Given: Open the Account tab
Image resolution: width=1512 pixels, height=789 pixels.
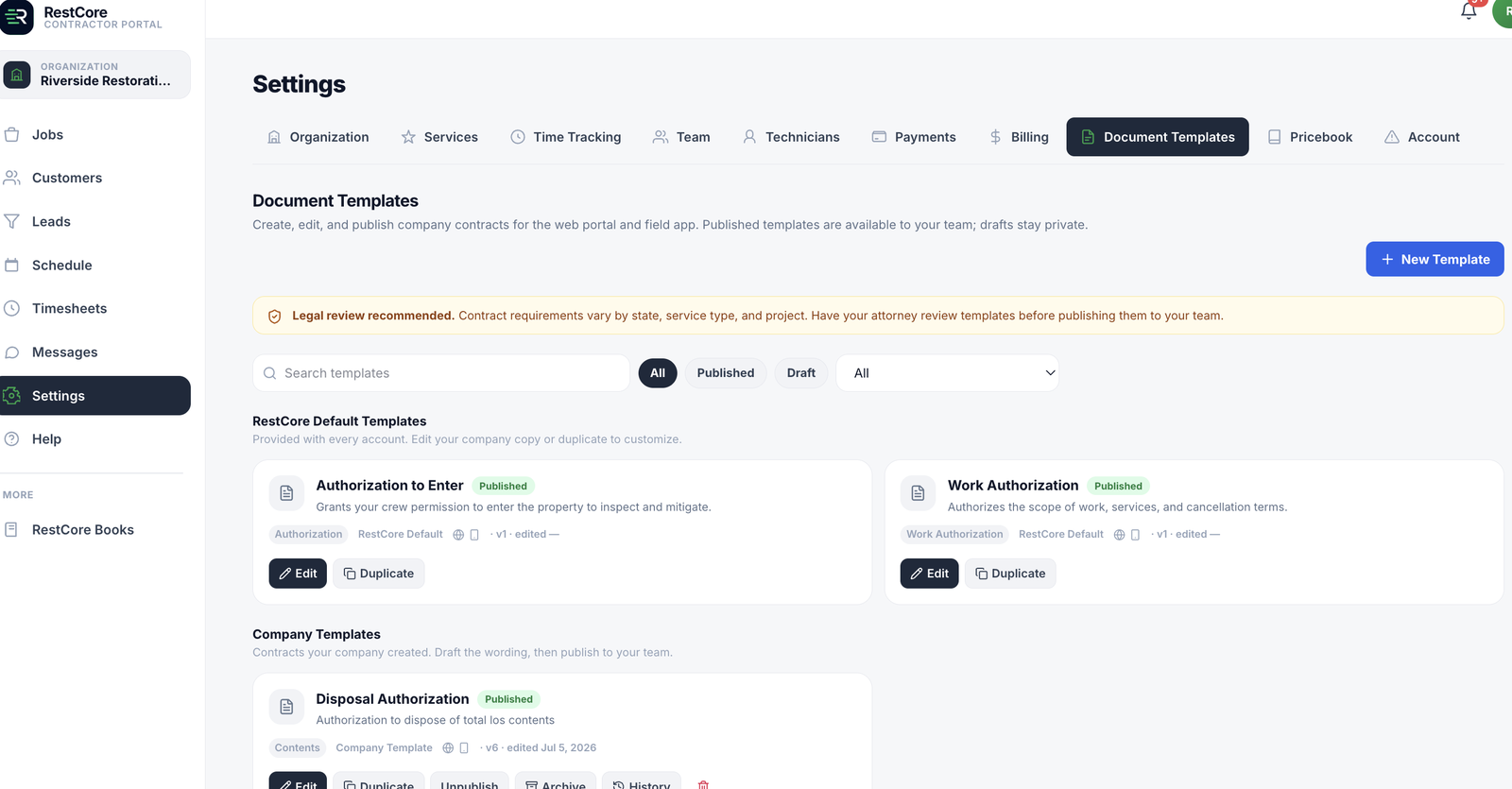Looking at the screenshot, I should [x=1422, y=137].
